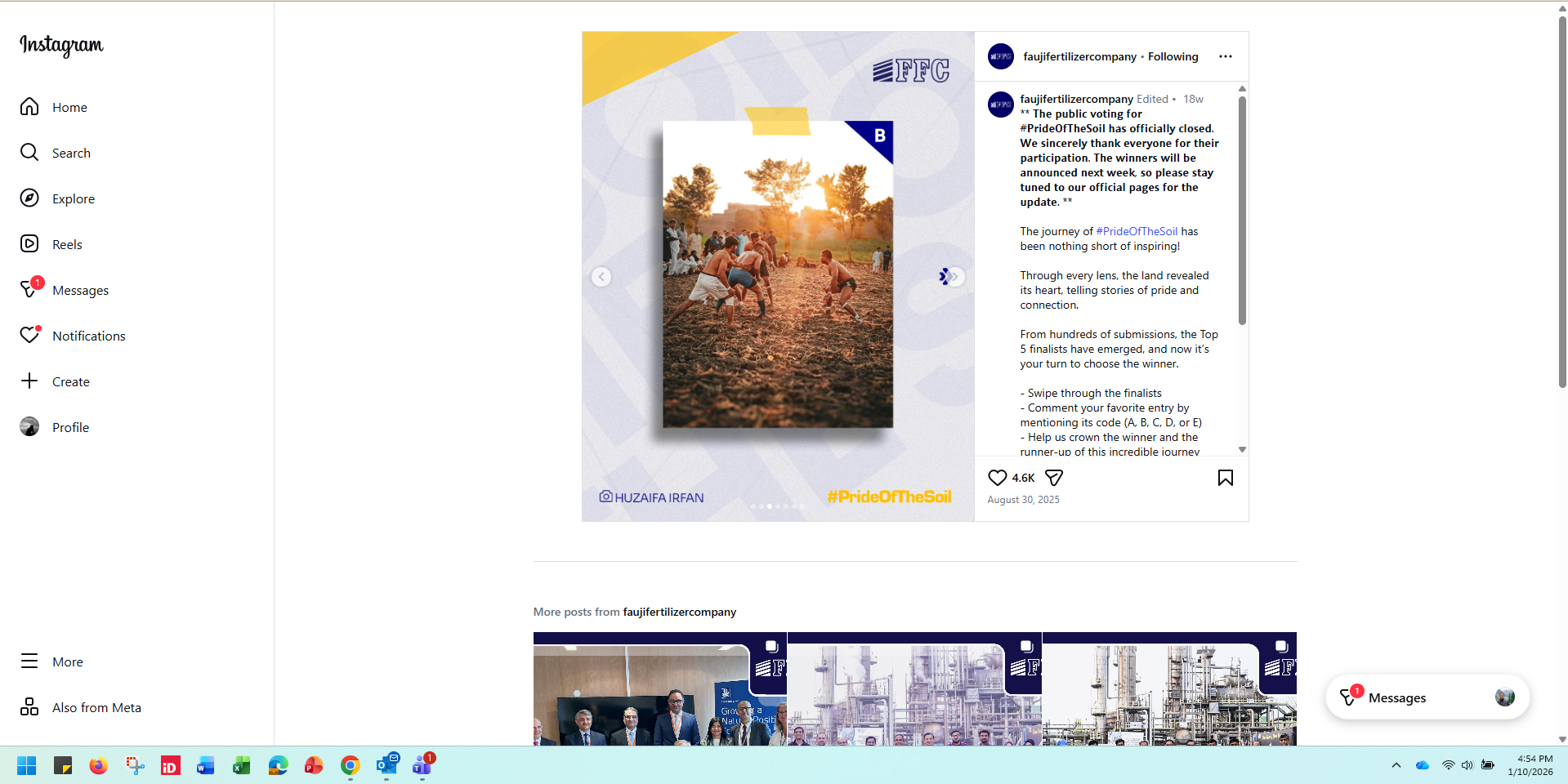
Task: Click the kabaddi photo in the post
Action: click(777, 274)
